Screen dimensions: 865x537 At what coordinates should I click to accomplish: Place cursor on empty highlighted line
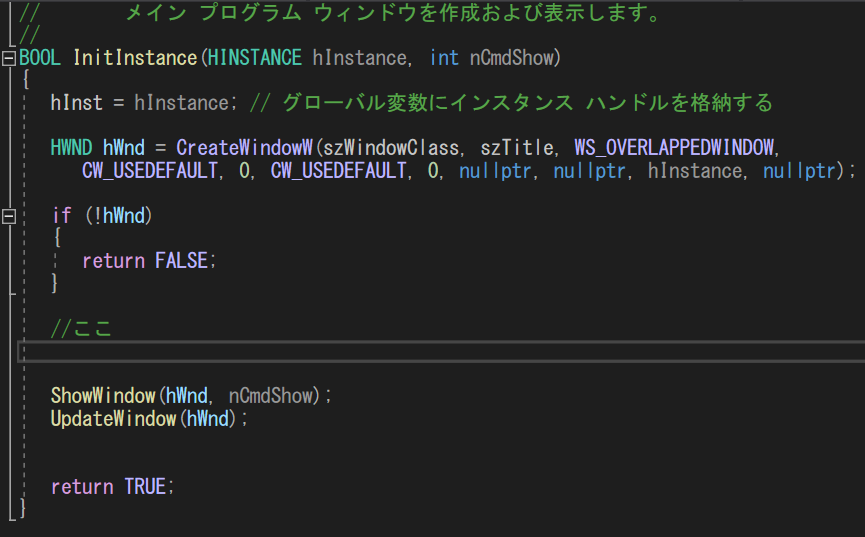(x=441, y=352)
